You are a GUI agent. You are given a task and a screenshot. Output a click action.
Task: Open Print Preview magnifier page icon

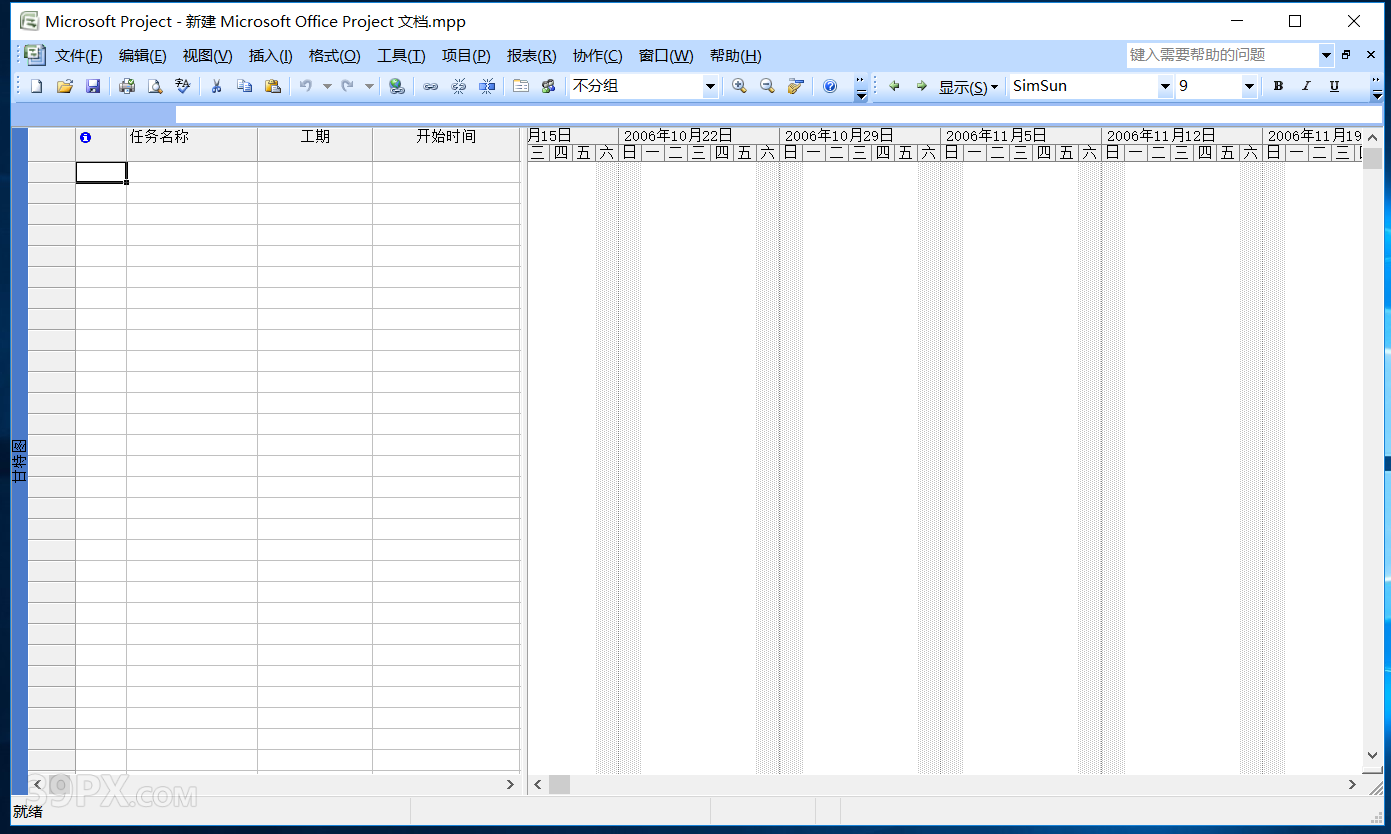point(155,87)
